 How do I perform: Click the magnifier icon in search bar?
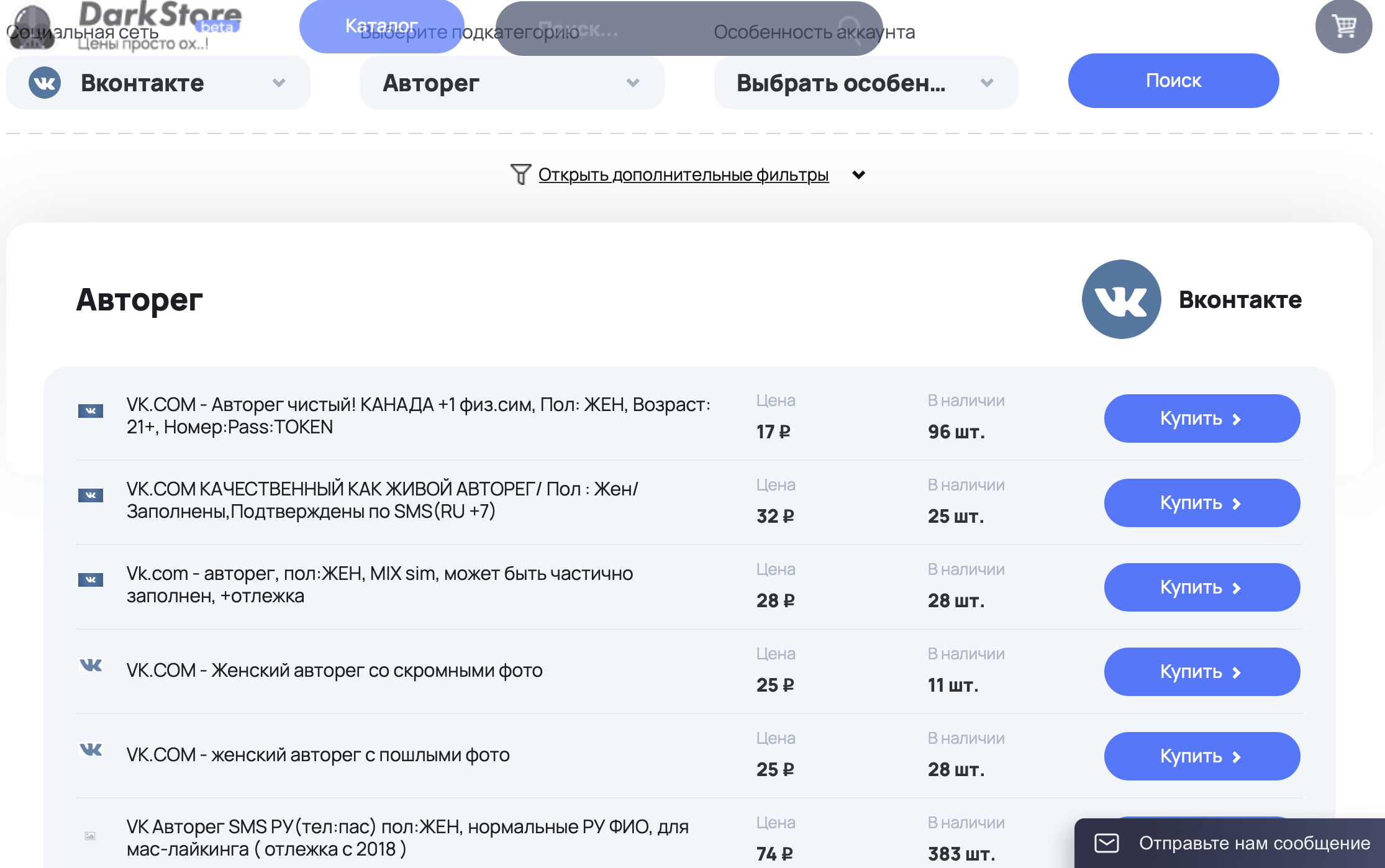point(849,29)
